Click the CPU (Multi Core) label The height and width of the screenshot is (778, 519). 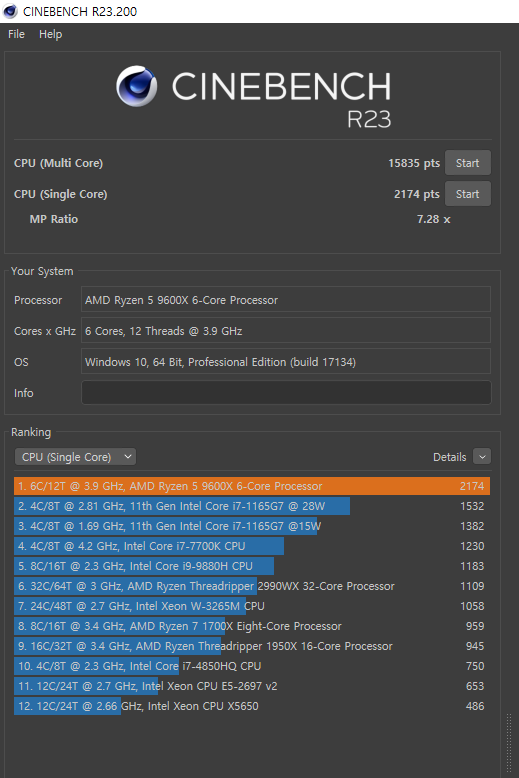[59, 163]
